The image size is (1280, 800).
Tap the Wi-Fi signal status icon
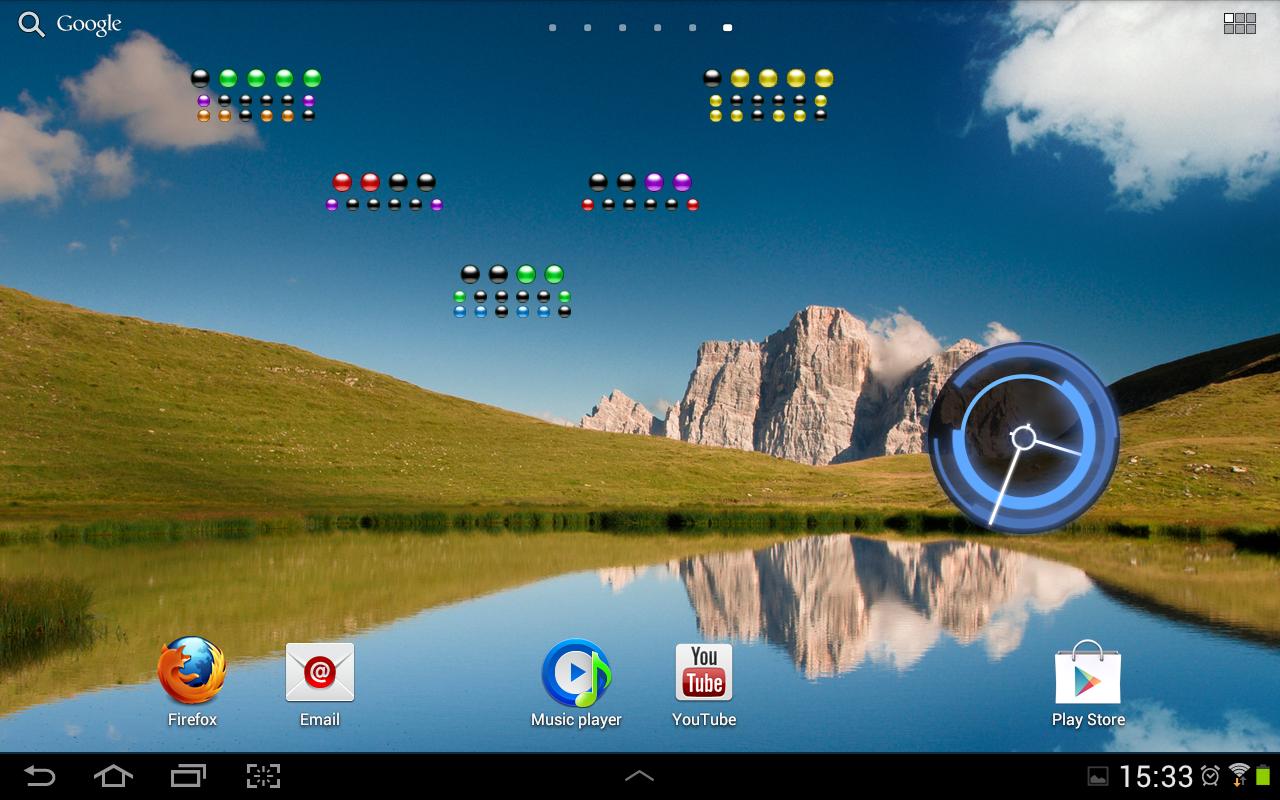[x=1239, y=775]
